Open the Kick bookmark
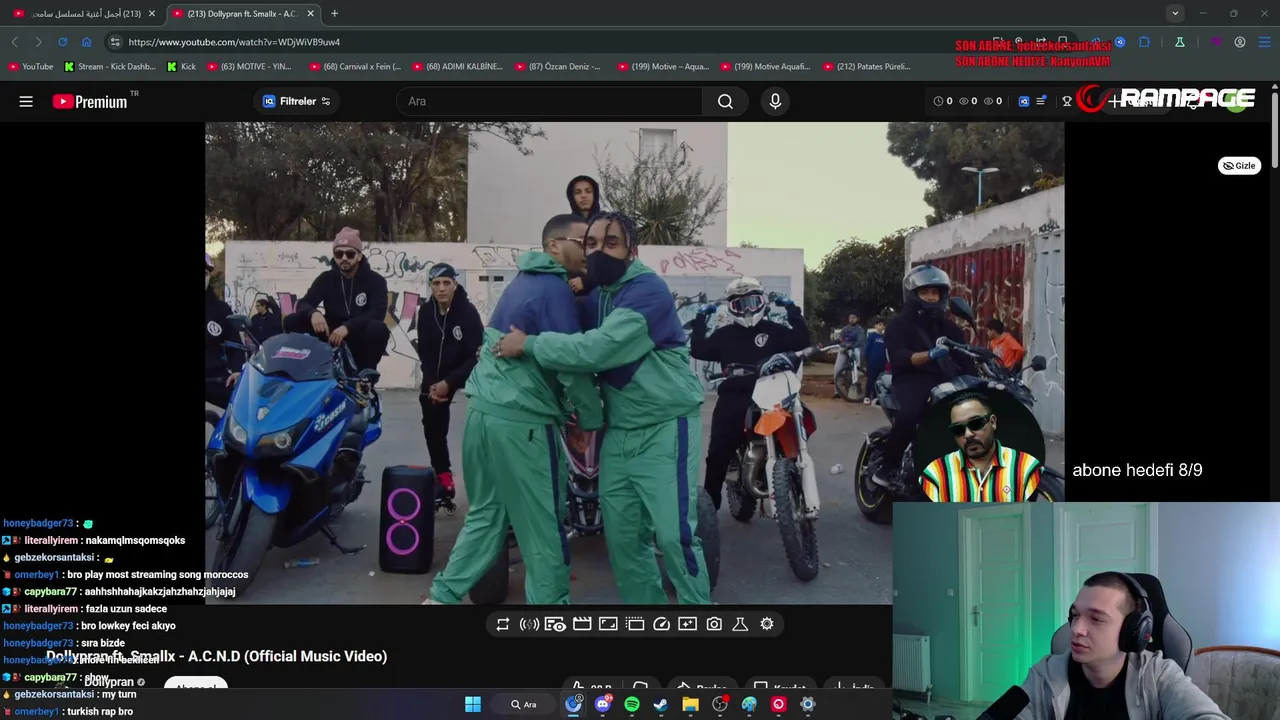Viewport: 1280px width, 720px height. tap(182, 67)
